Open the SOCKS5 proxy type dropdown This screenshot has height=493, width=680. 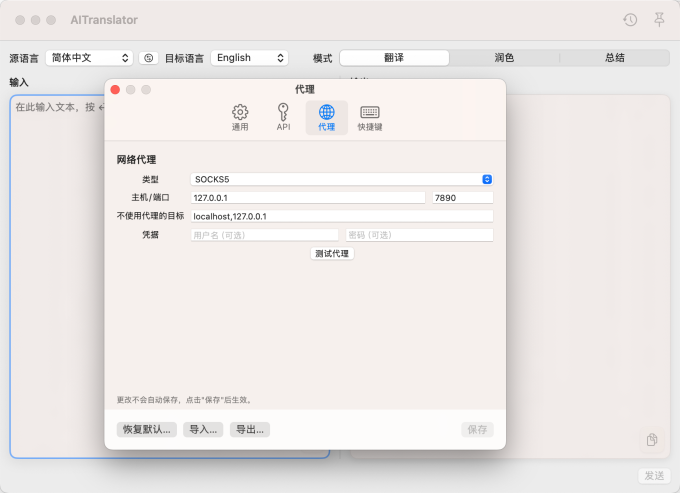342,179
